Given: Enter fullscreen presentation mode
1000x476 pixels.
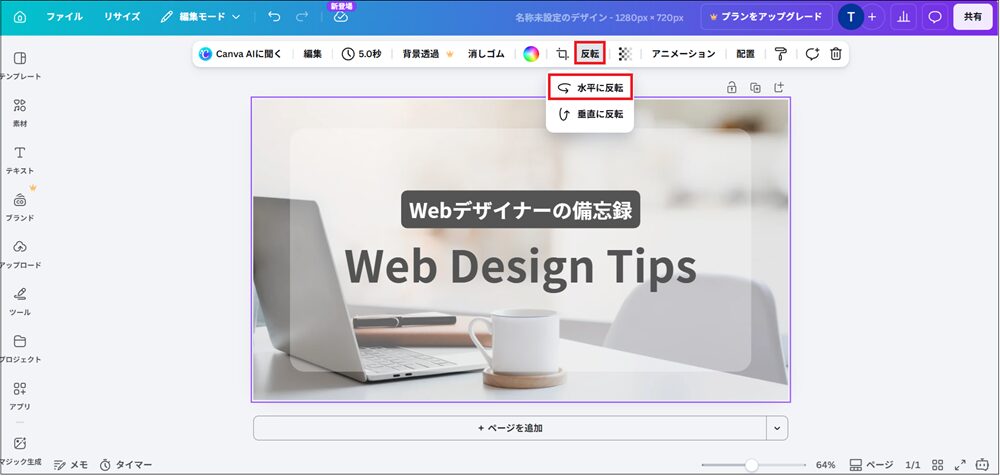Looking at the screenshot, I should [960, 465].
